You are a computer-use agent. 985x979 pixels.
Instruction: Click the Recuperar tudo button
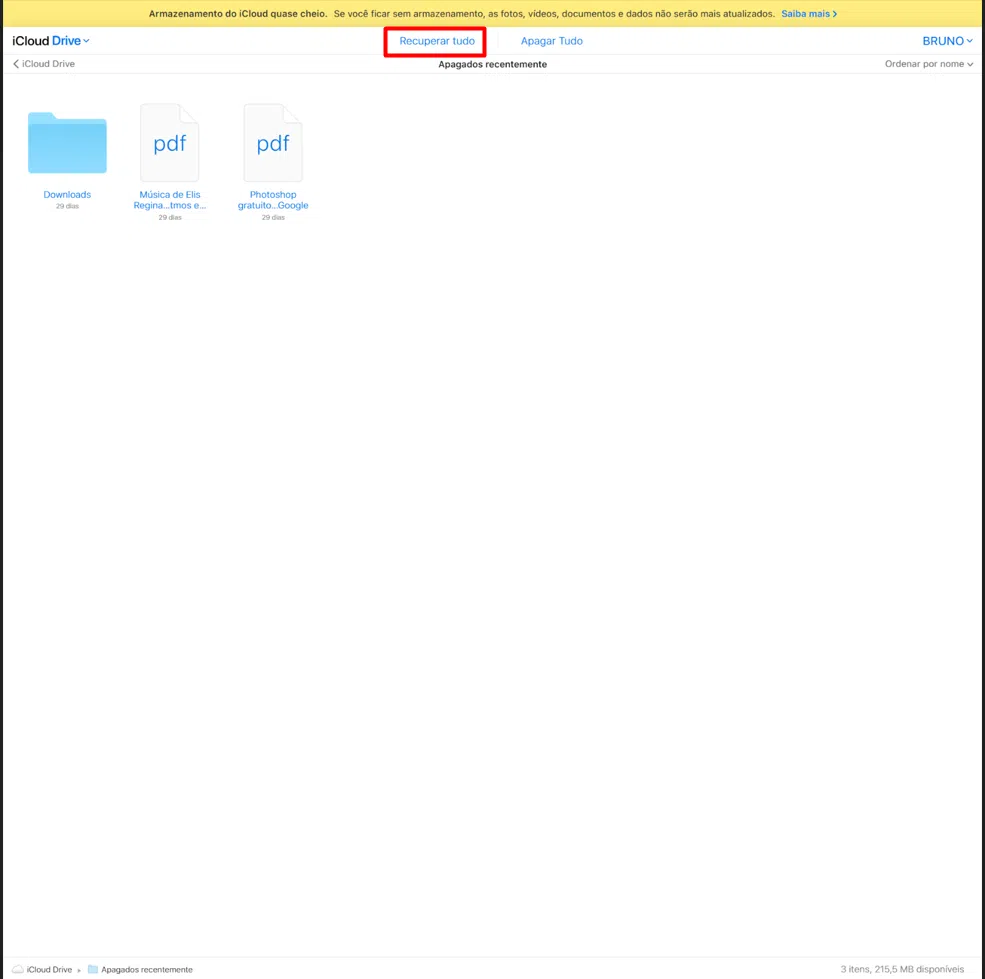[x=435, y=40]
